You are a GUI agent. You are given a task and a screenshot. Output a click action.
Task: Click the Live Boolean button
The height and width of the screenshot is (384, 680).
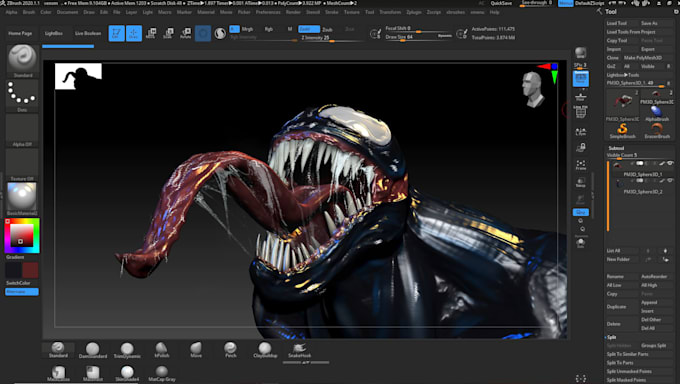[x=88, y=33]
